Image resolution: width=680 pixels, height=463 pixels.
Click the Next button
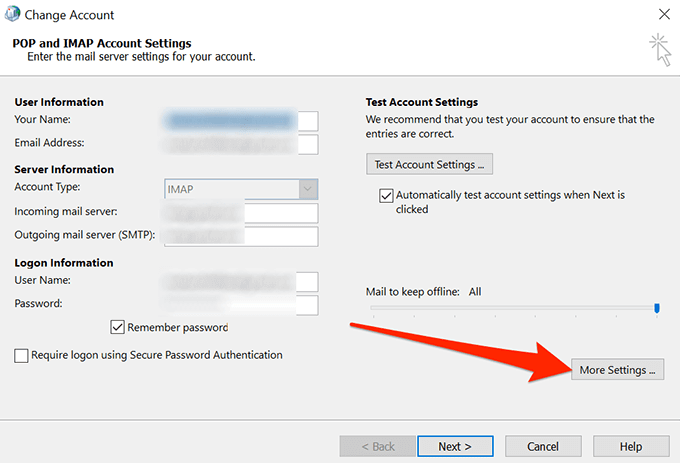pyautogui.click(x=454, y=446)
